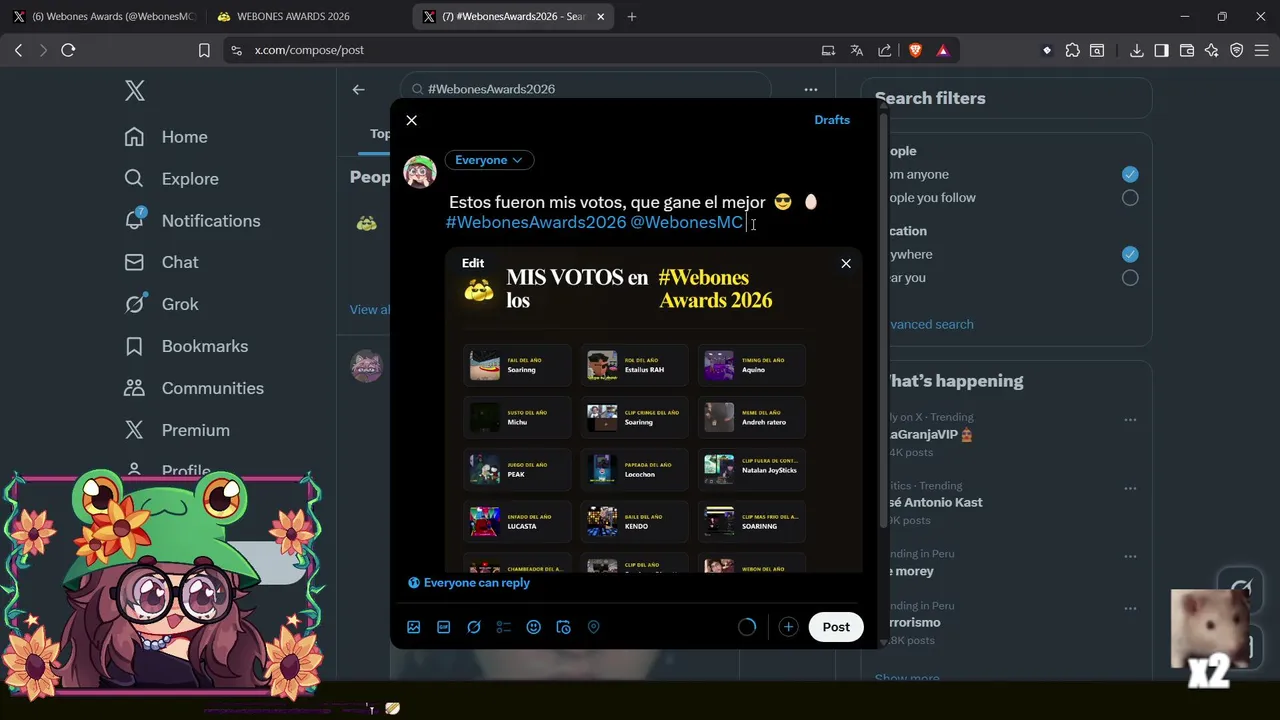
Task: Reload the page
Action: click(x=68, y=50)
